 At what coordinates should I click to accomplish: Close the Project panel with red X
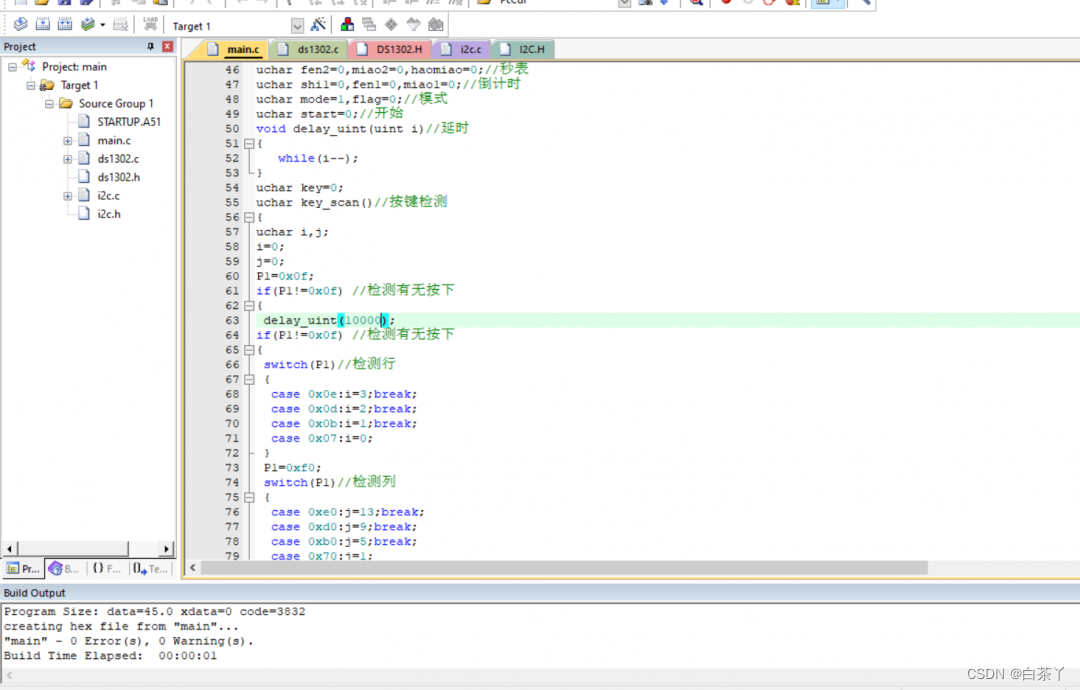pyautogui.click(x=167, y=47)
